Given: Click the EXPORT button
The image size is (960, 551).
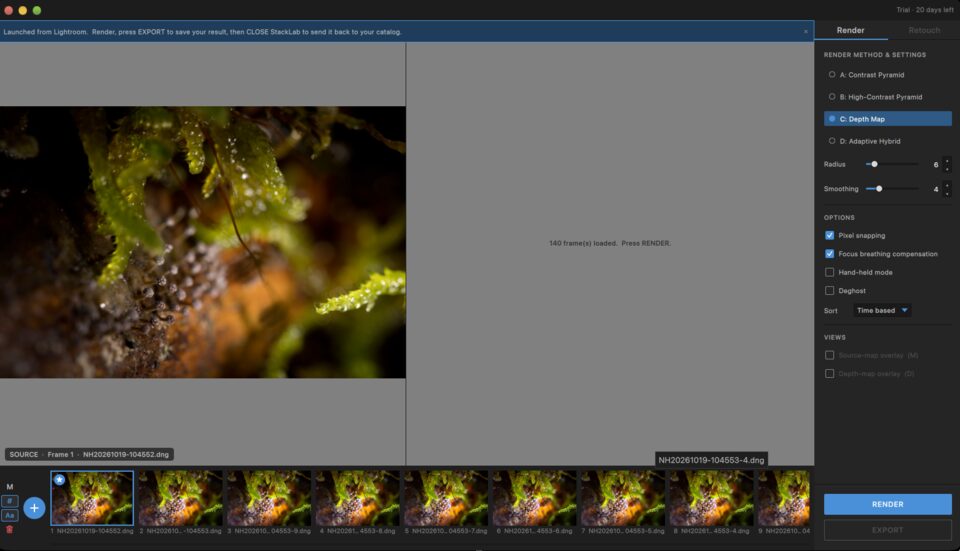Looking at the screenshot, I should (x=888, y=530).
